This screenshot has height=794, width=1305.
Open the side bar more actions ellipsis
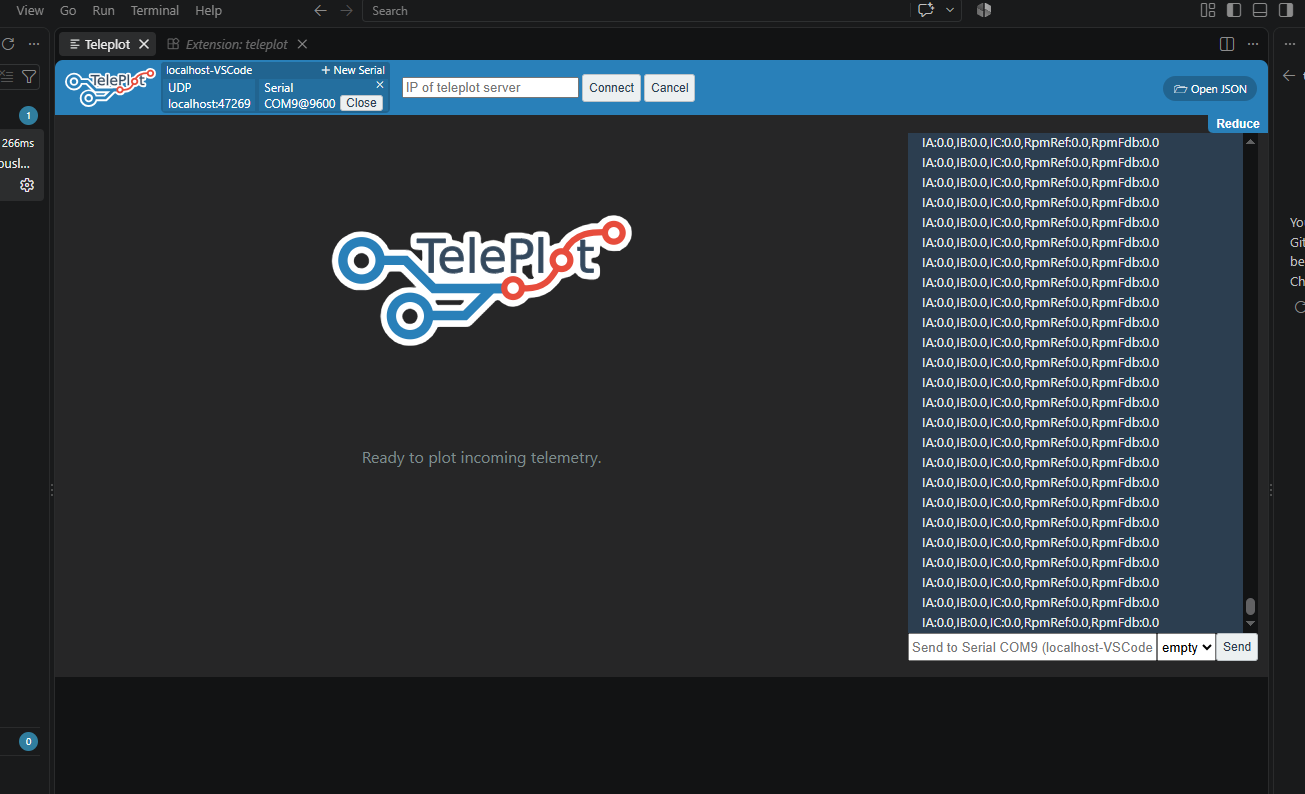pyautogui.click(x=34, y=44)
